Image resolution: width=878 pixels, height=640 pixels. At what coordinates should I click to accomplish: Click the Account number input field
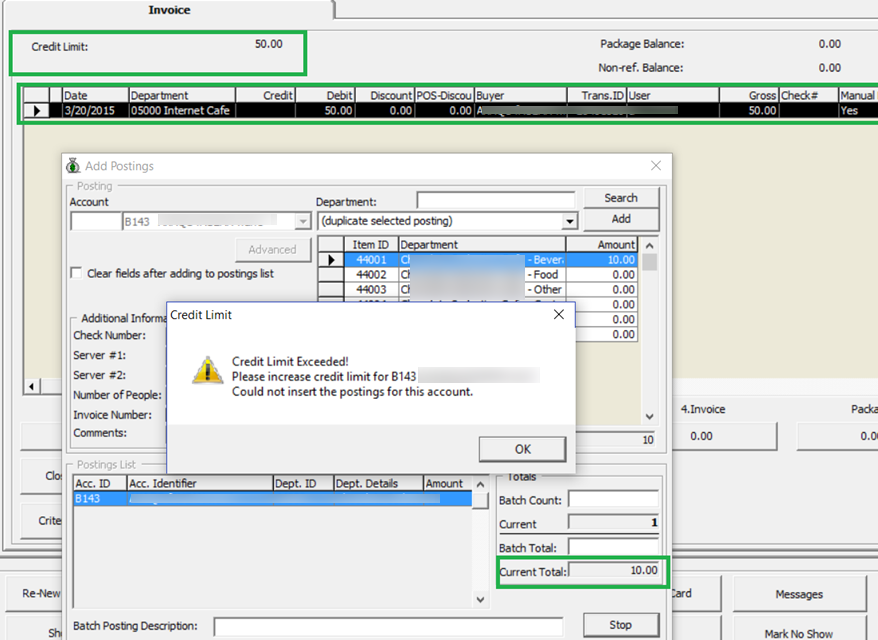click(96, 222)
